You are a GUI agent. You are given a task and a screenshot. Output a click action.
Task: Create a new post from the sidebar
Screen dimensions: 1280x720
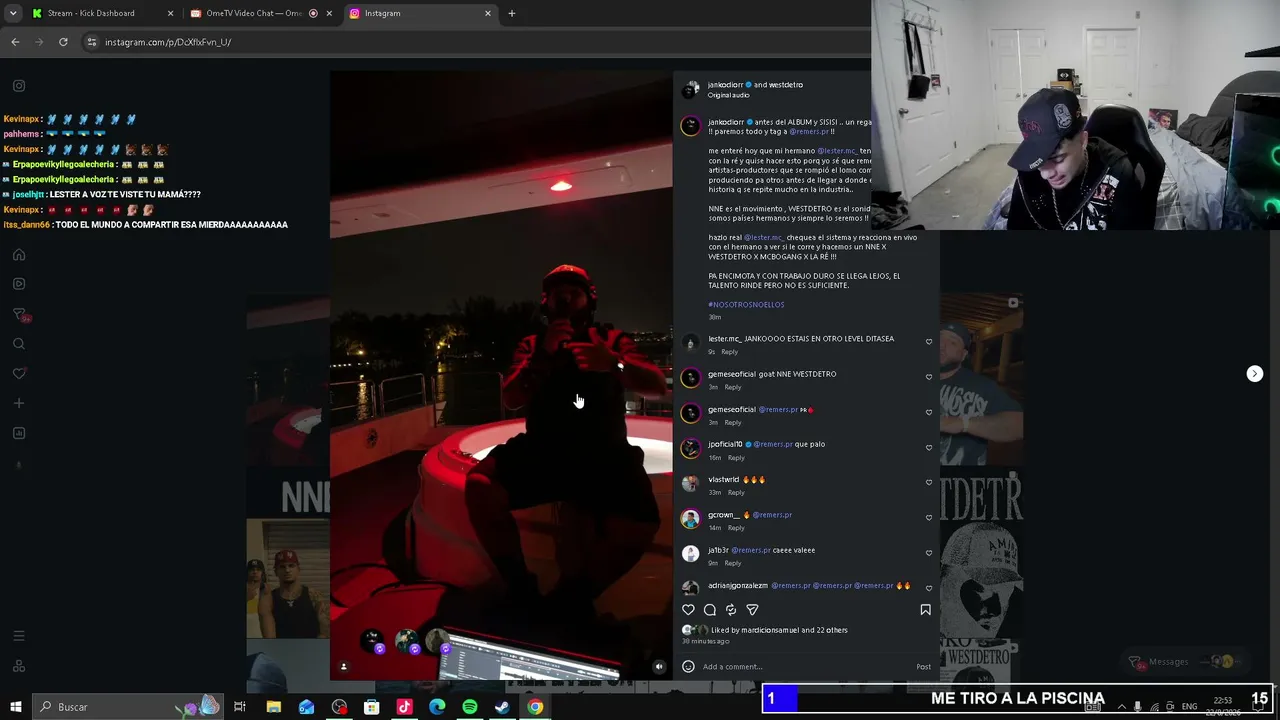point(19,403)
